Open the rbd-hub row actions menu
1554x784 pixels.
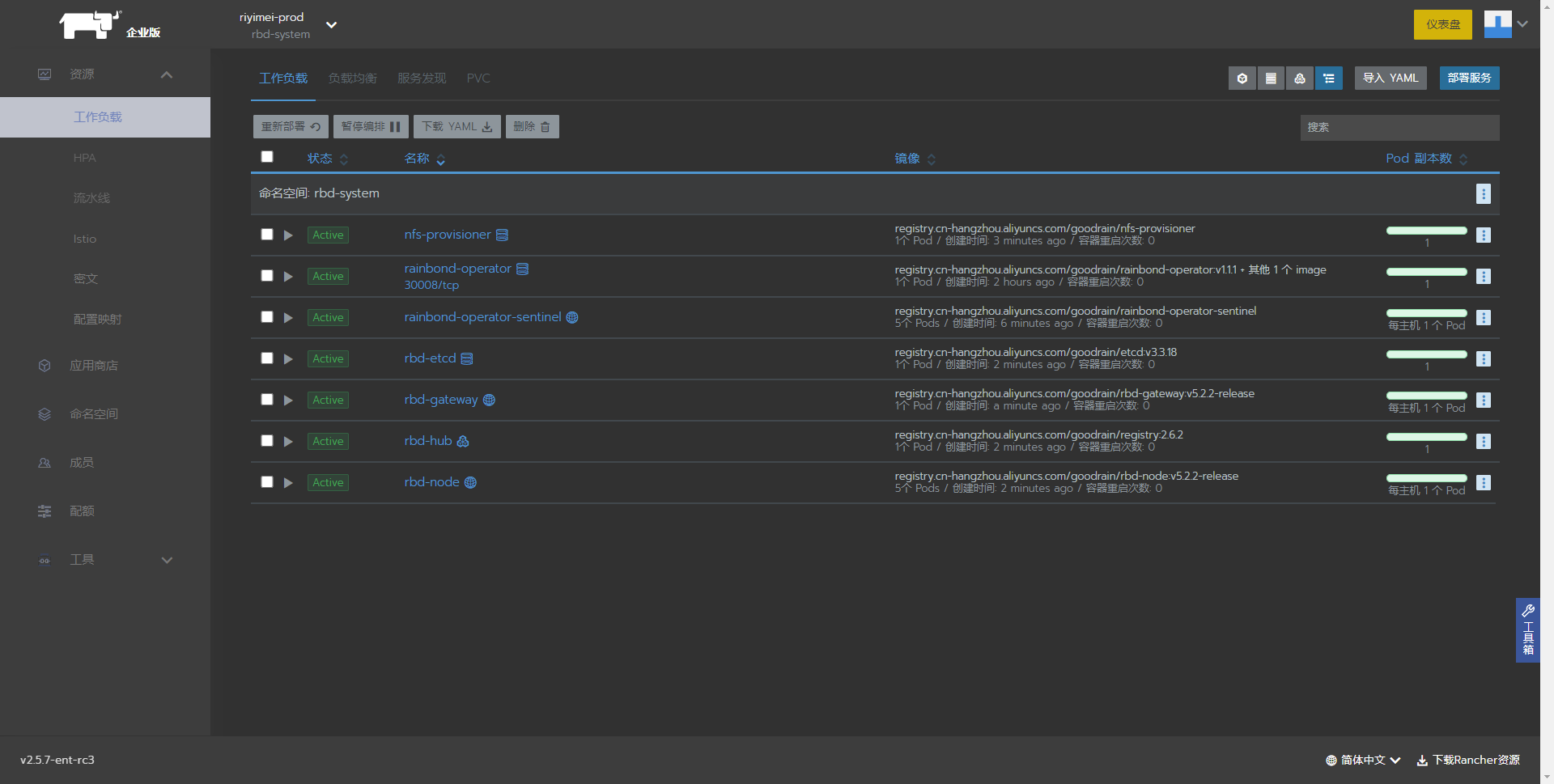(1484, 442)
